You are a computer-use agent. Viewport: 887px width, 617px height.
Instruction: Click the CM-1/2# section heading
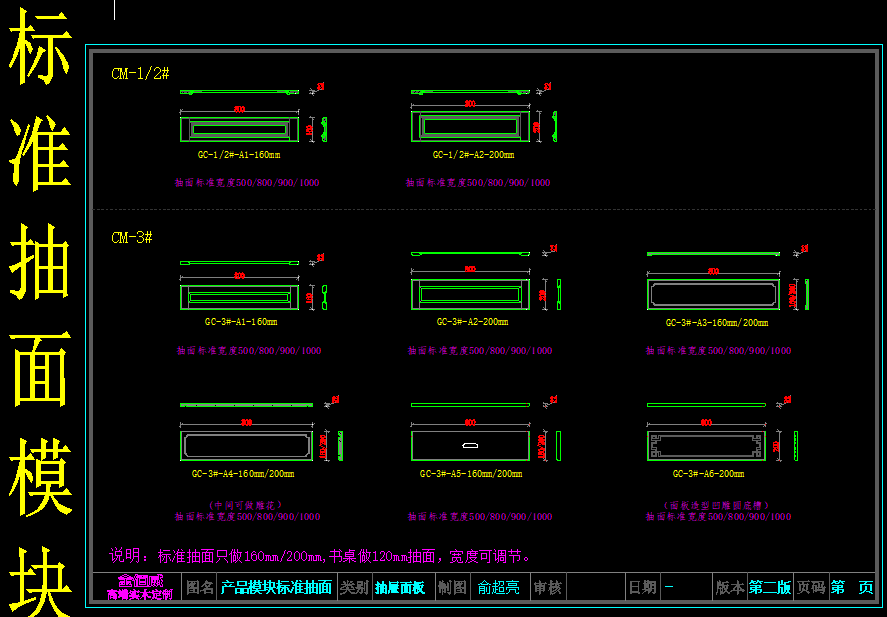click(x=140, y=74)
